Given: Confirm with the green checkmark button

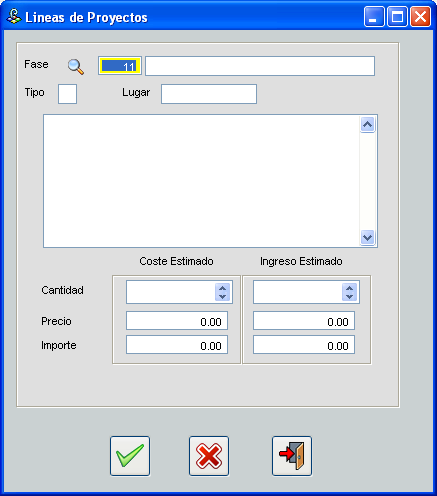Looking at the screenshot, I should pos(130,456).
